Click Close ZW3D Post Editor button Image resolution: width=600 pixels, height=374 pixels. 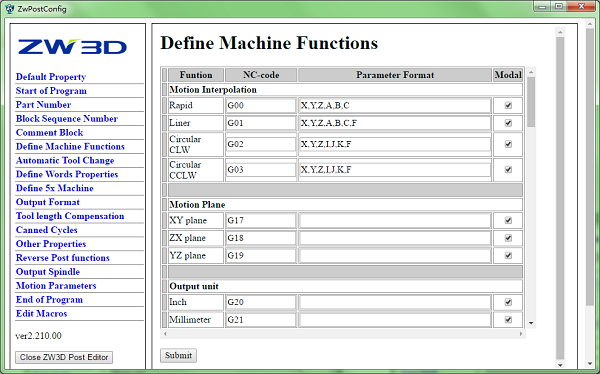pos(64,357)
